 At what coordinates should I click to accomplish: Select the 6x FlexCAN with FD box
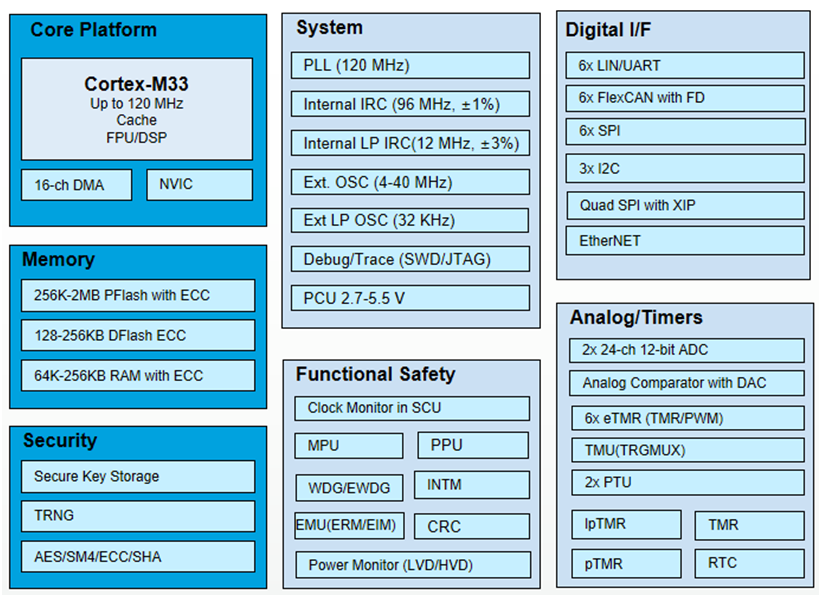pyautogui.click(x=685, y=98)
